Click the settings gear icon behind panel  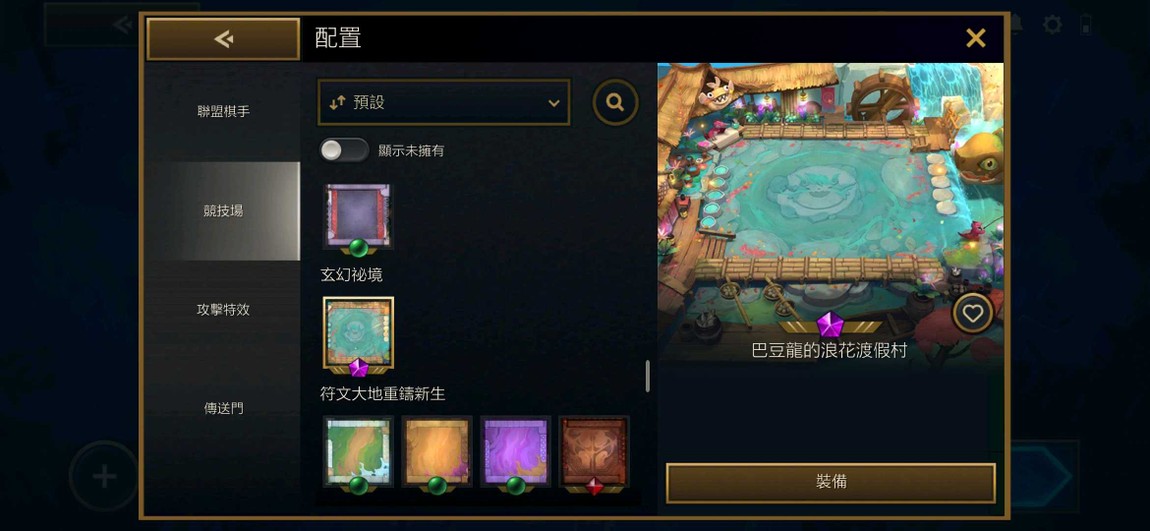[x=1052, y=25]
